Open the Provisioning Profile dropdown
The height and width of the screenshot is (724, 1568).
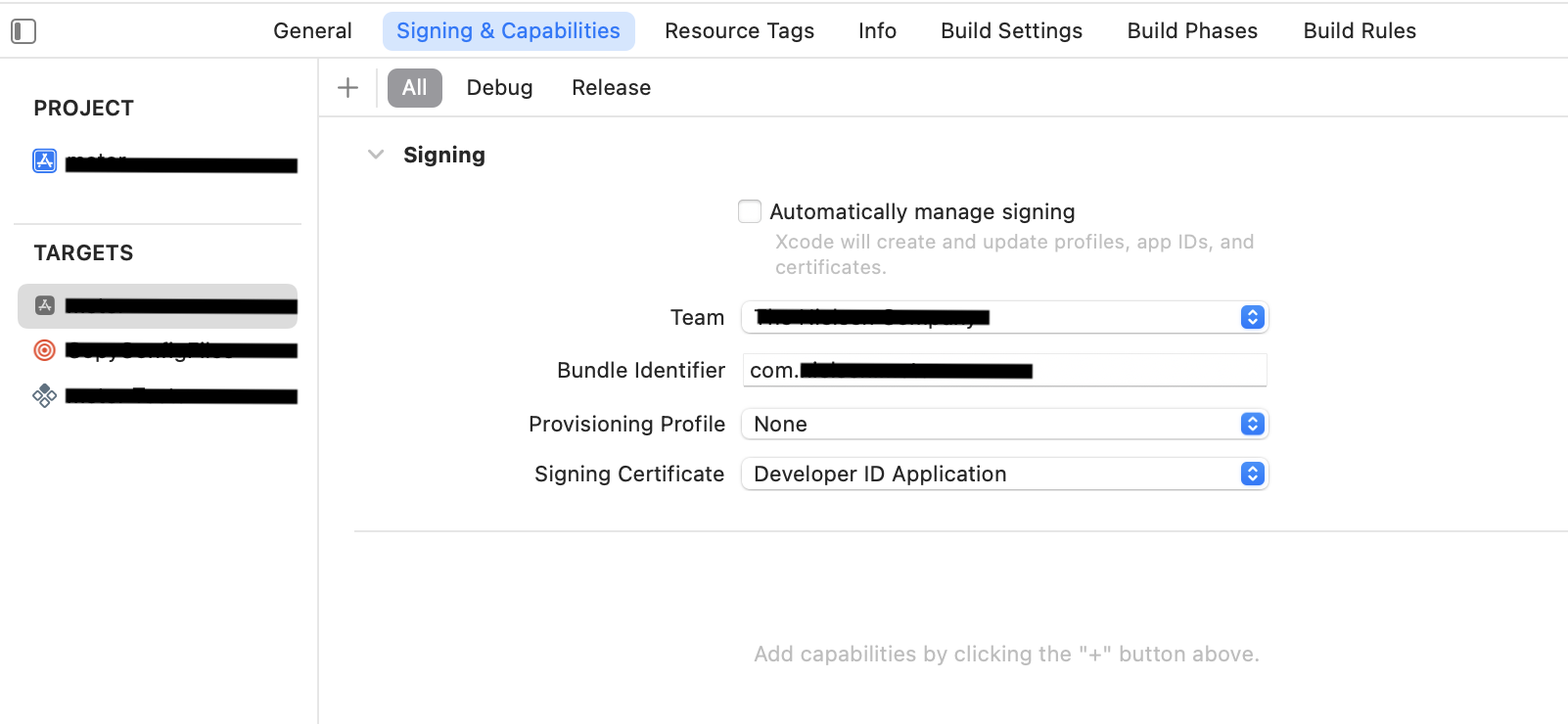[1004, 424]
